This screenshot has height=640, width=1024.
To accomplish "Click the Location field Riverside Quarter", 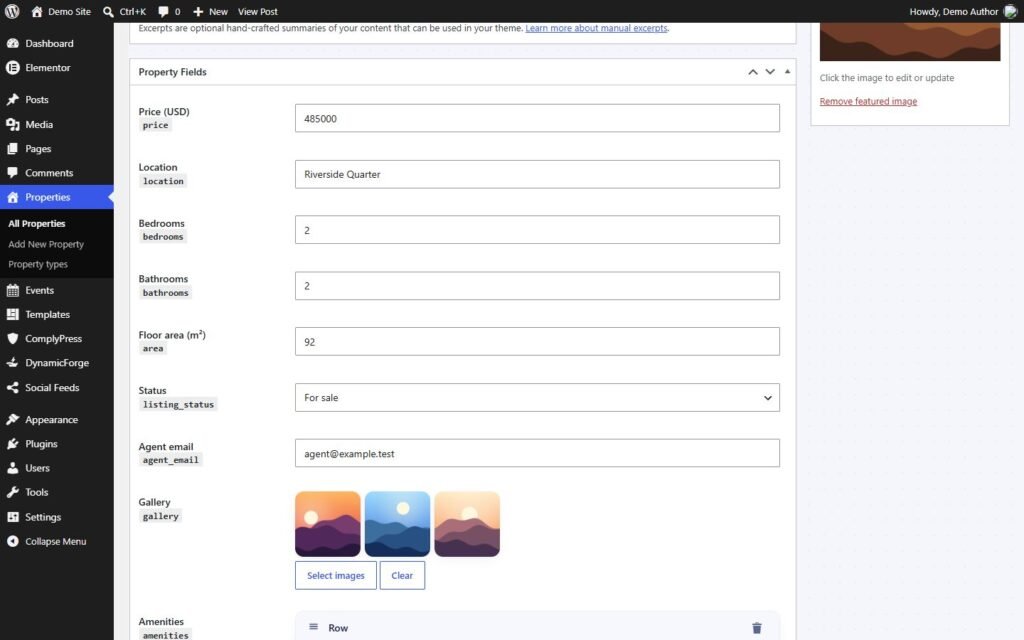I will 537,174.
